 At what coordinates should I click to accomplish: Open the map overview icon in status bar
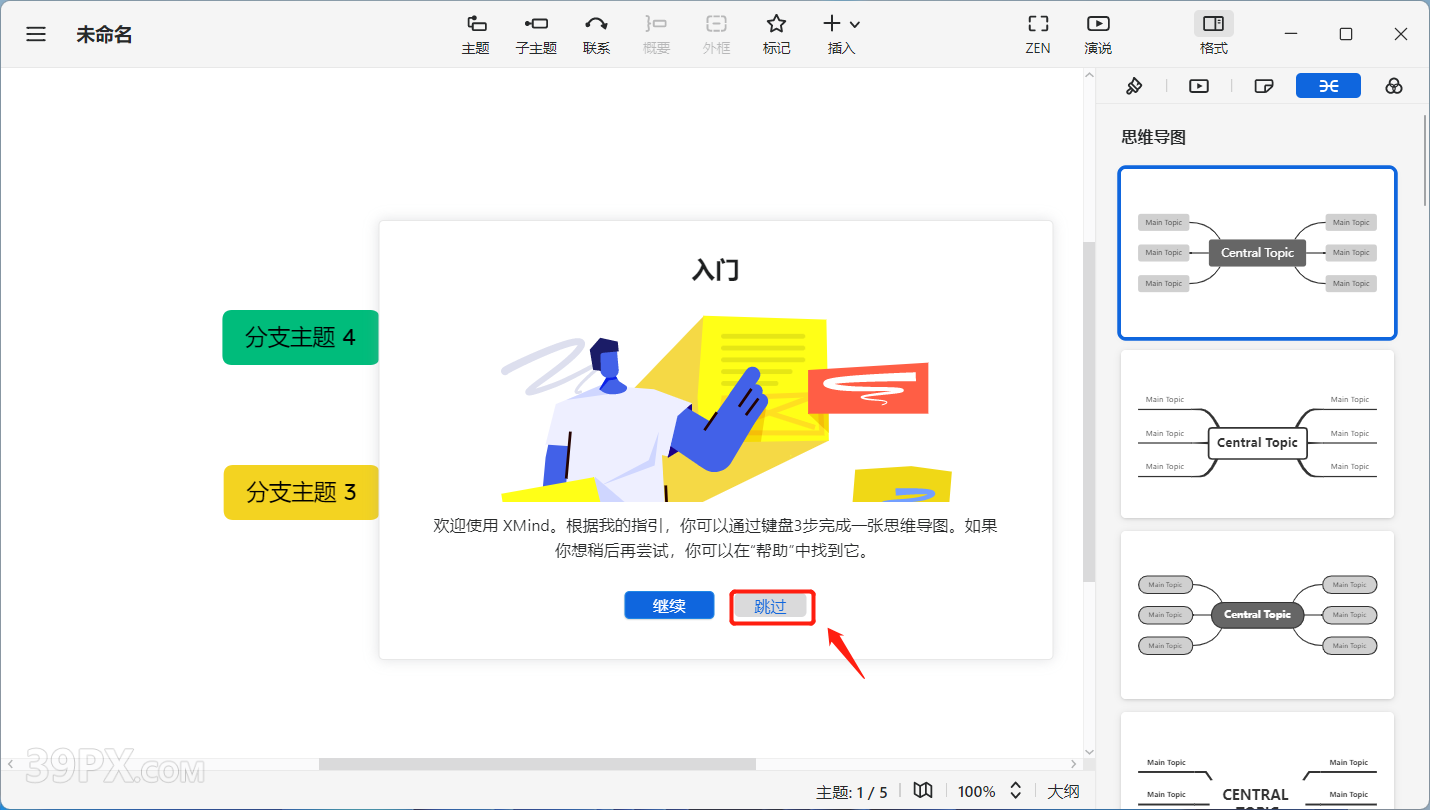tap(923, 791)
